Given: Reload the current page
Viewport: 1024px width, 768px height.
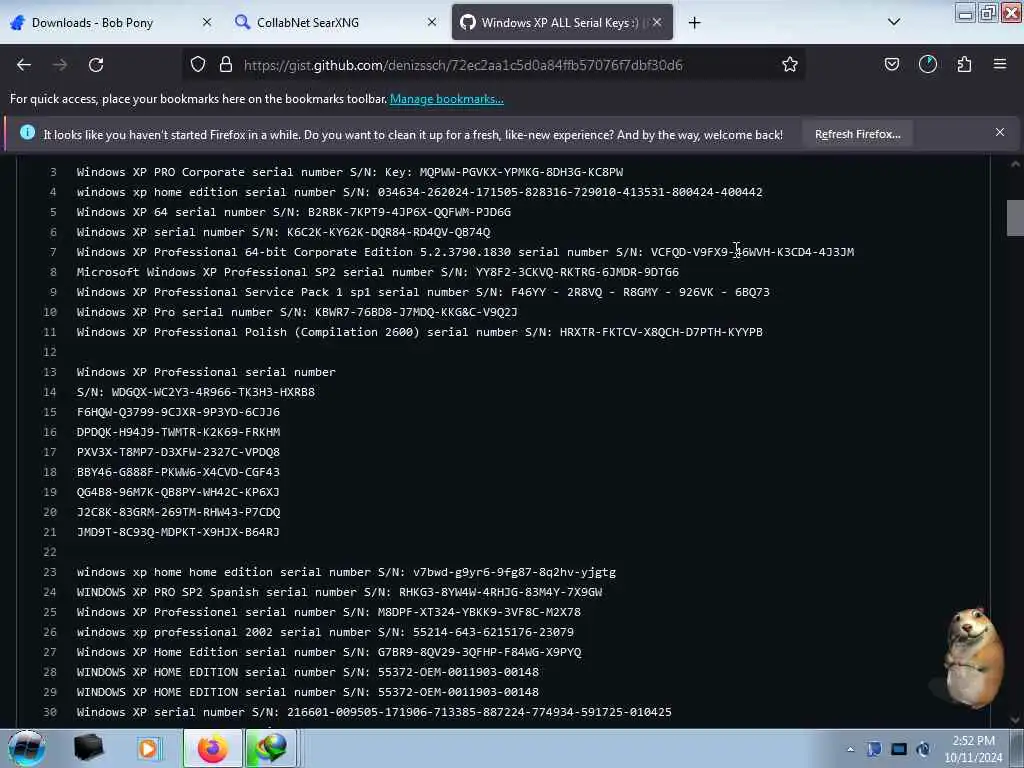Looking at the screenshot, I should (x=96, y=65).
